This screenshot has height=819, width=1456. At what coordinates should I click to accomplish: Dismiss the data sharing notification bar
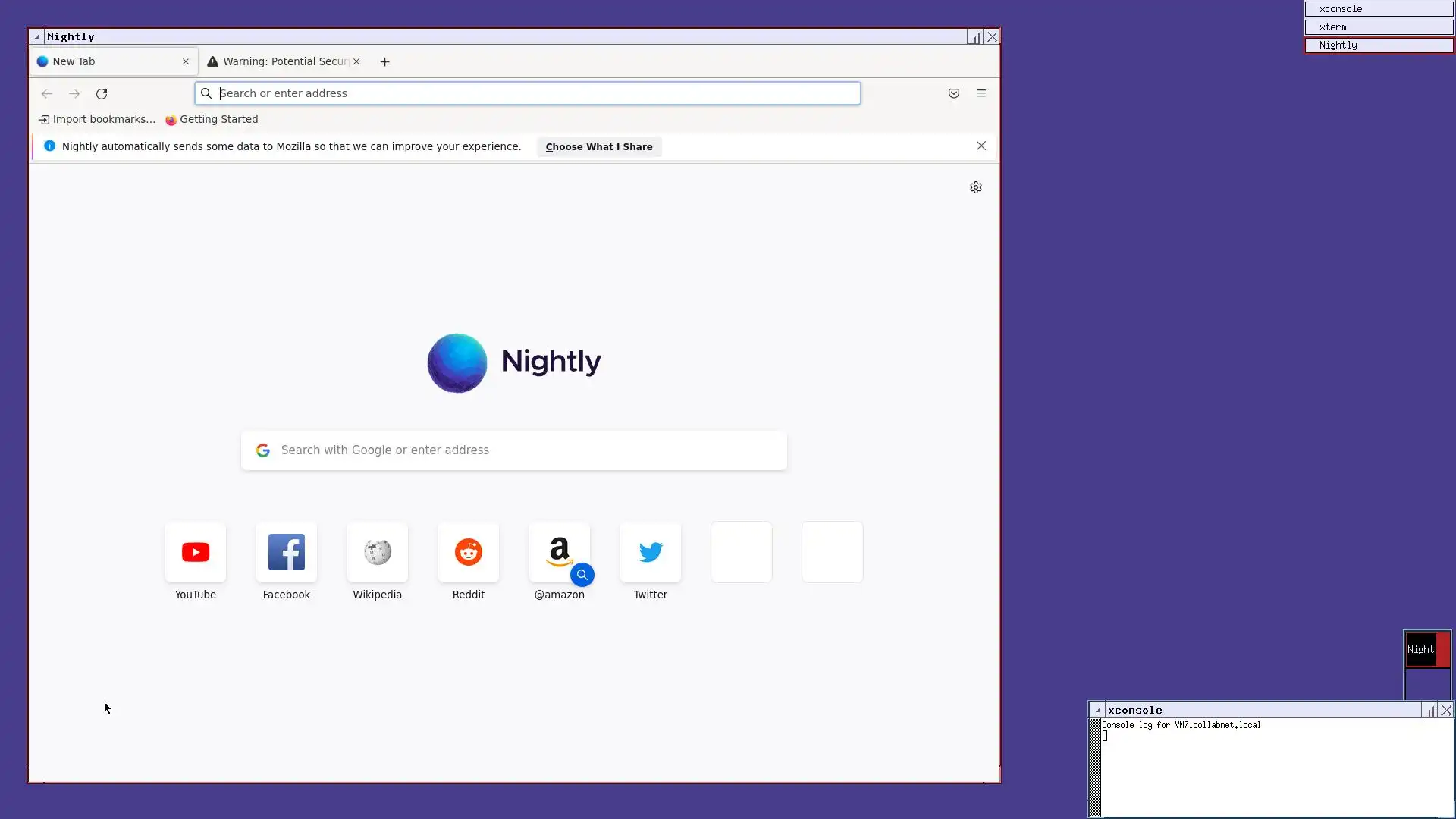[x=981, y=146]
